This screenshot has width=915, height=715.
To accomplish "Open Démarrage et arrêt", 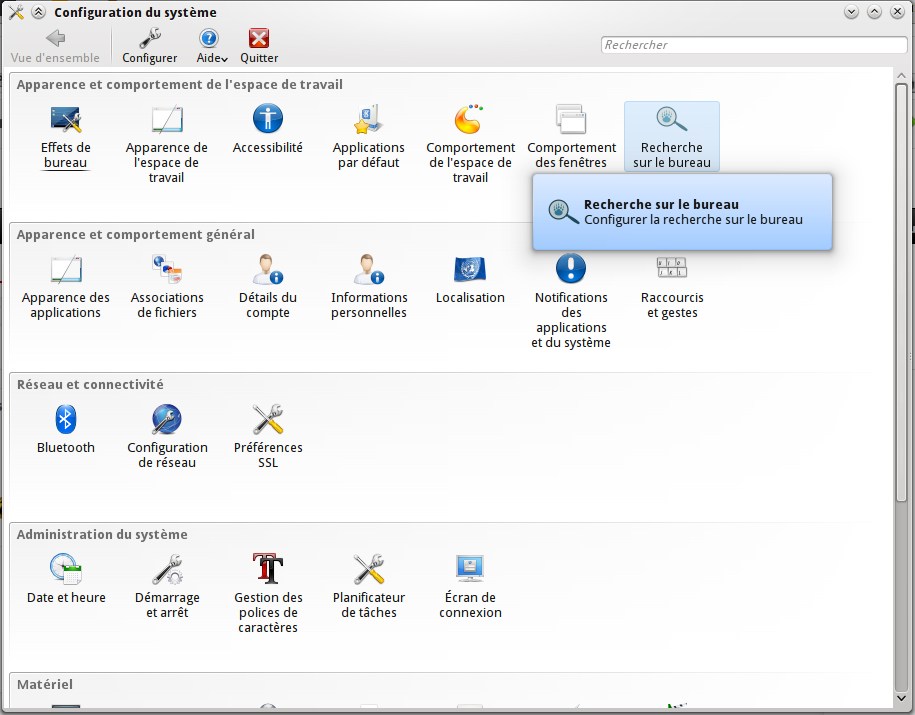I will pos(166,587).
